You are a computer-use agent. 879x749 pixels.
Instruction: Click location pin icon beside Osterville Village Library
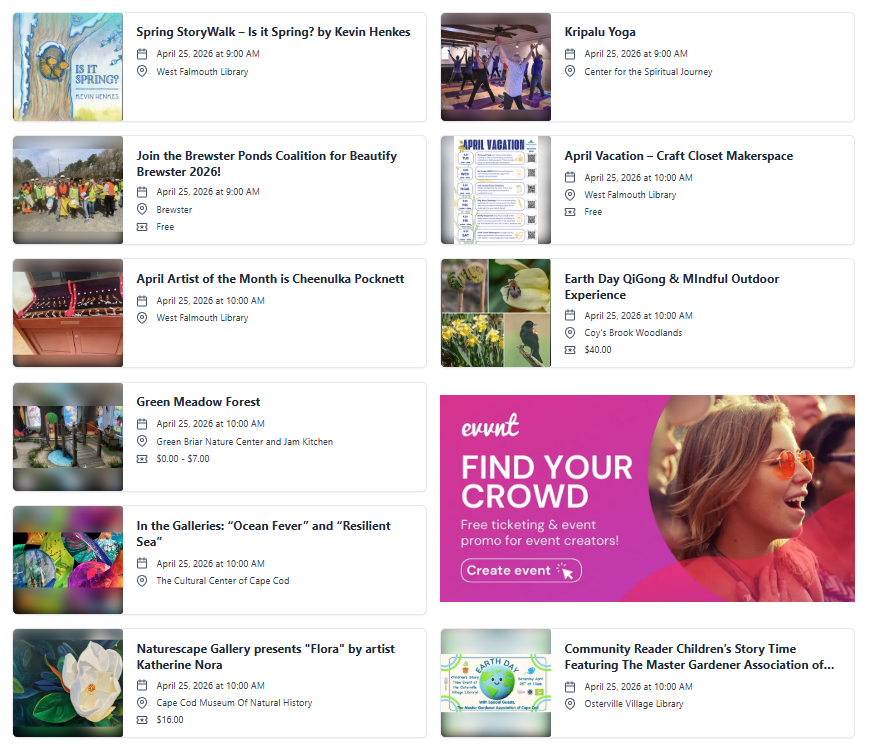click(570, 704)
